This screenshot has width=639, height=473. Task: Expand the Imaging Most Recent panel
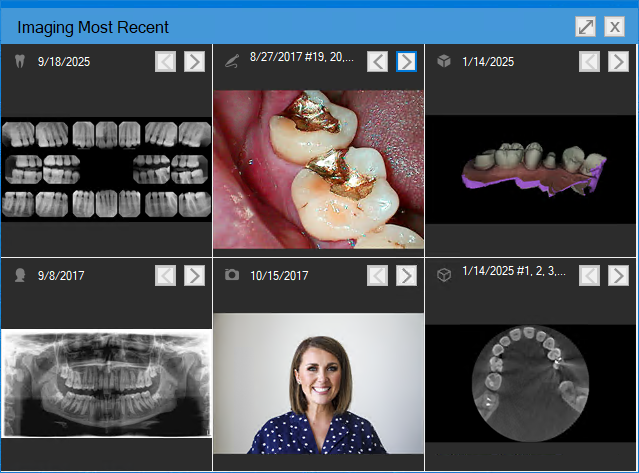(586, 27)
